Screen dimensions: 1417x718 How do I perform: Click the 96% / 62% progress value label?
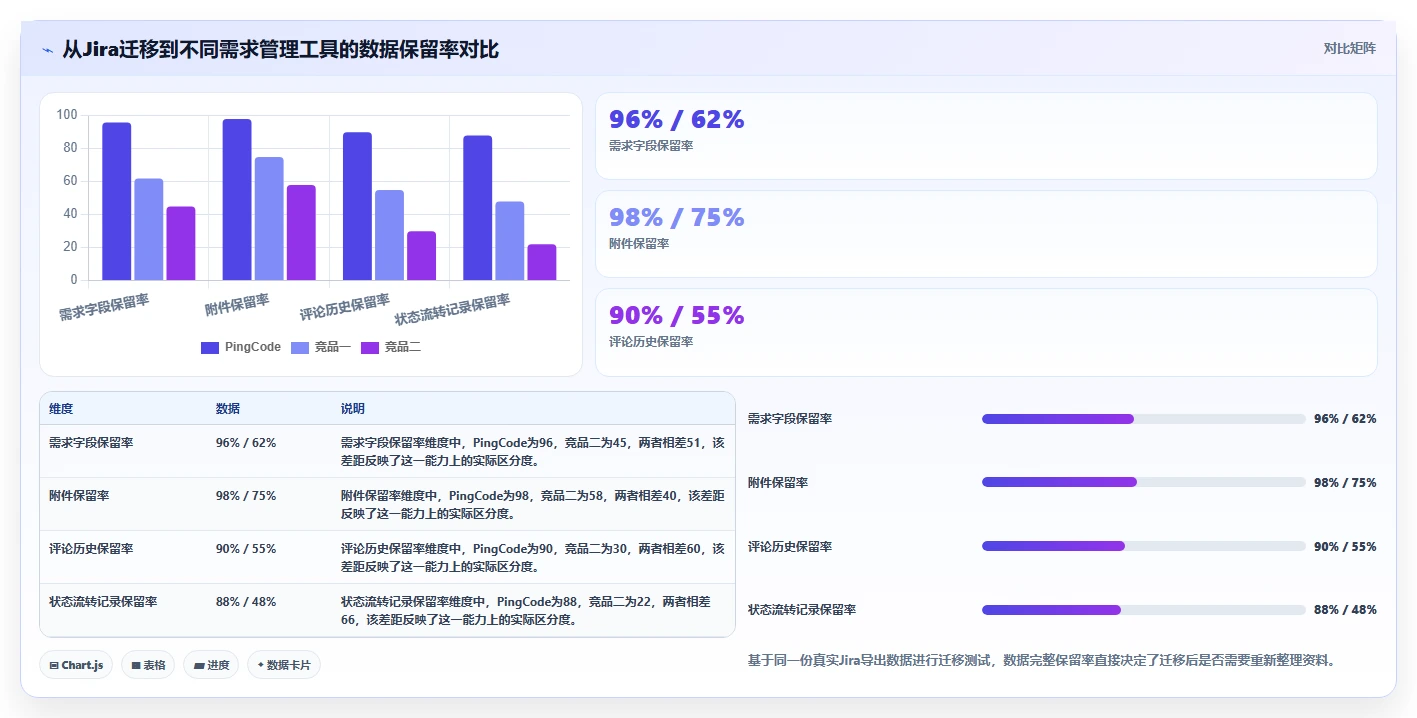point(1345,419)
